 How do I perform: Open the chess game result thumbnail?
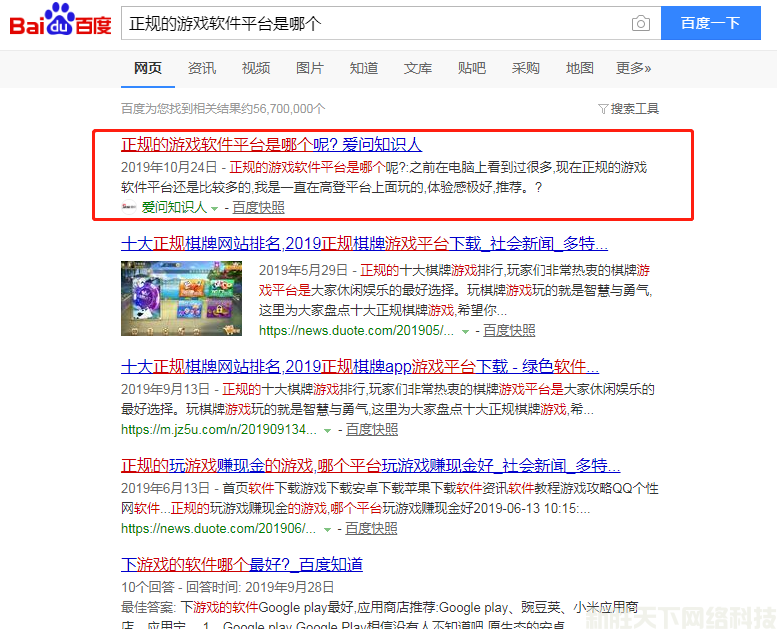point(181,297)
